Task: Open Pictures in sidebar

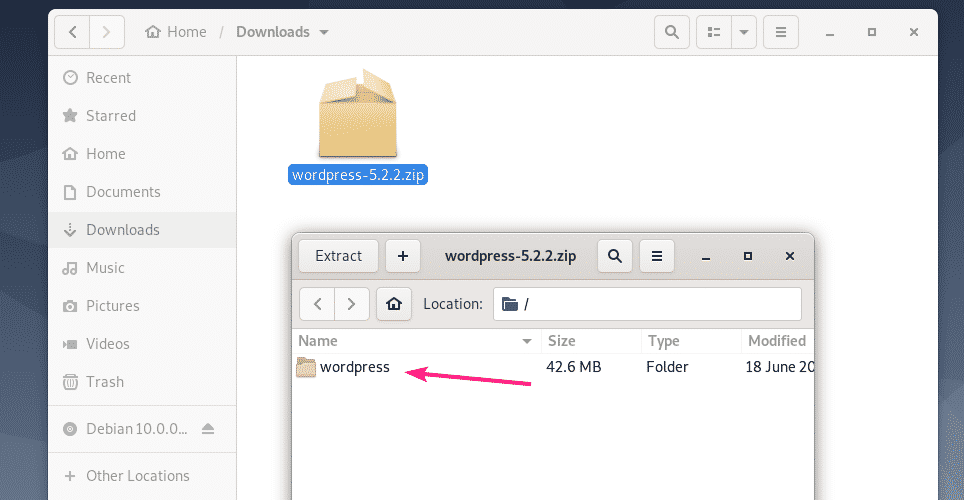Action: click(x=142, y=306)
